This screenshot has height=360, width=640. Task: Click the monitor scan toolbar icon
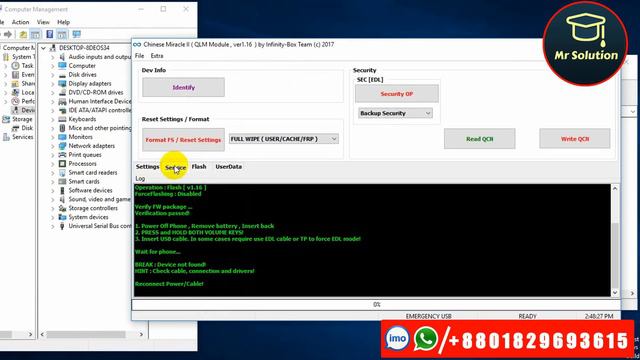76,34
